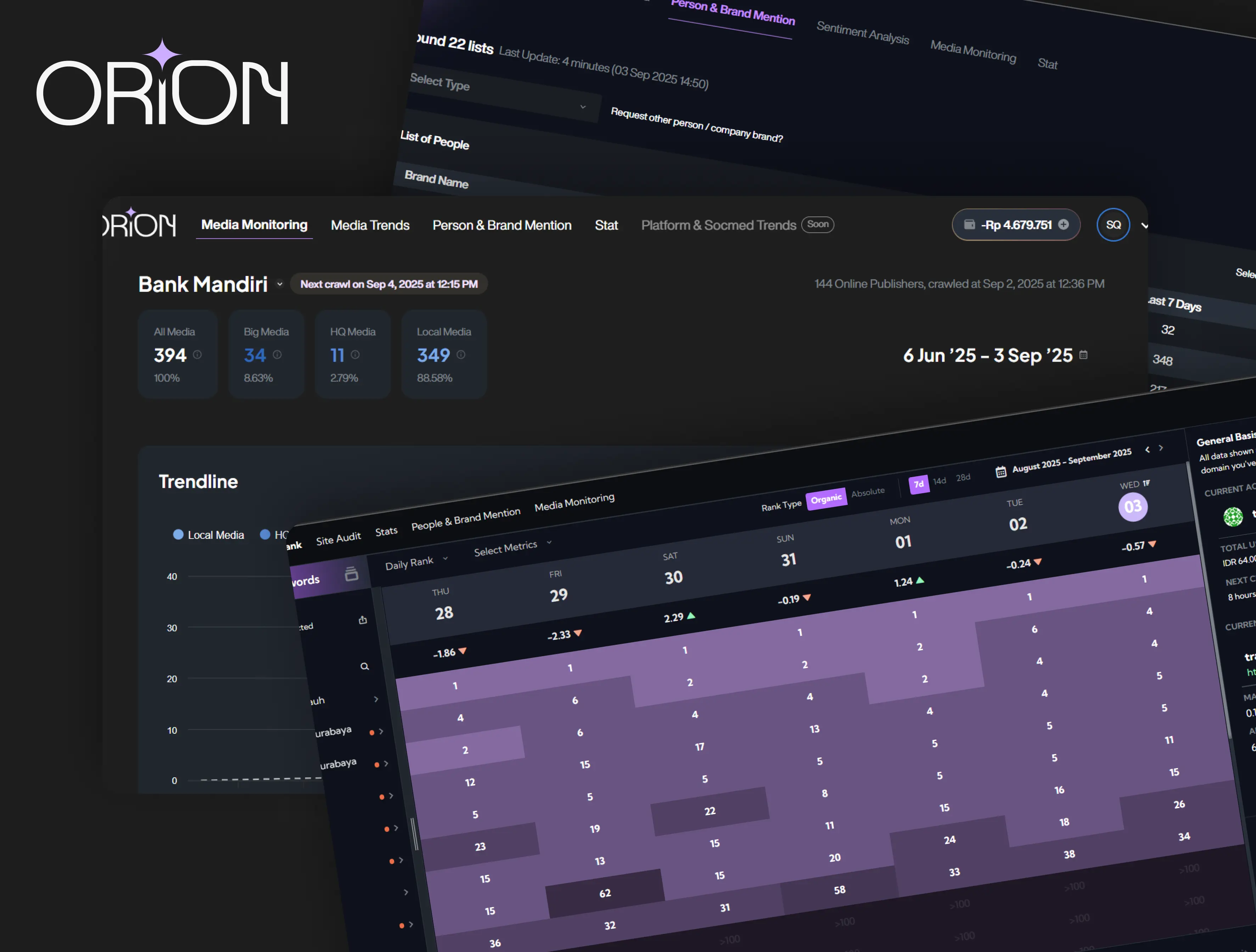Screen dimensions: 1256x952
Task: Open the calendar icon beside the date range
Action: 1083,355
